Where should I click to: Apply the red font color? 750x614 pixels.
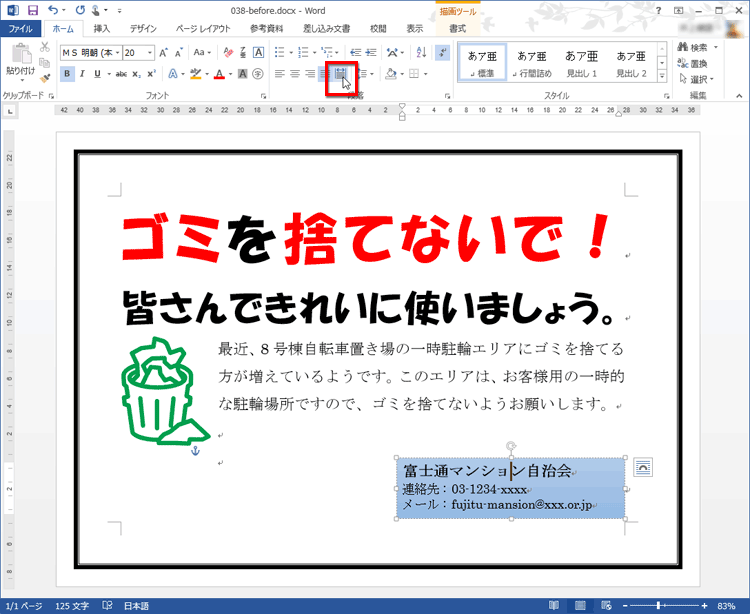(219, 74)
